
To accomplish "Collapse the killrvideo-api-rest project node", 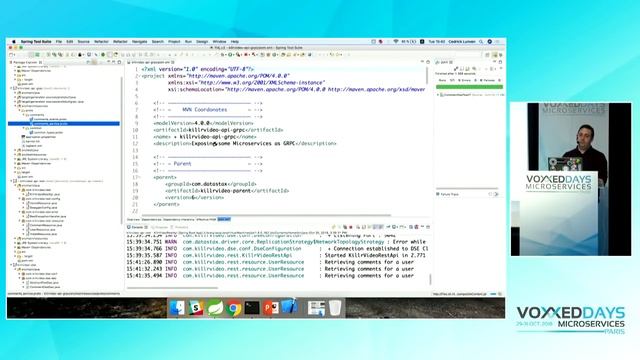I will click(x=11, y=181).
